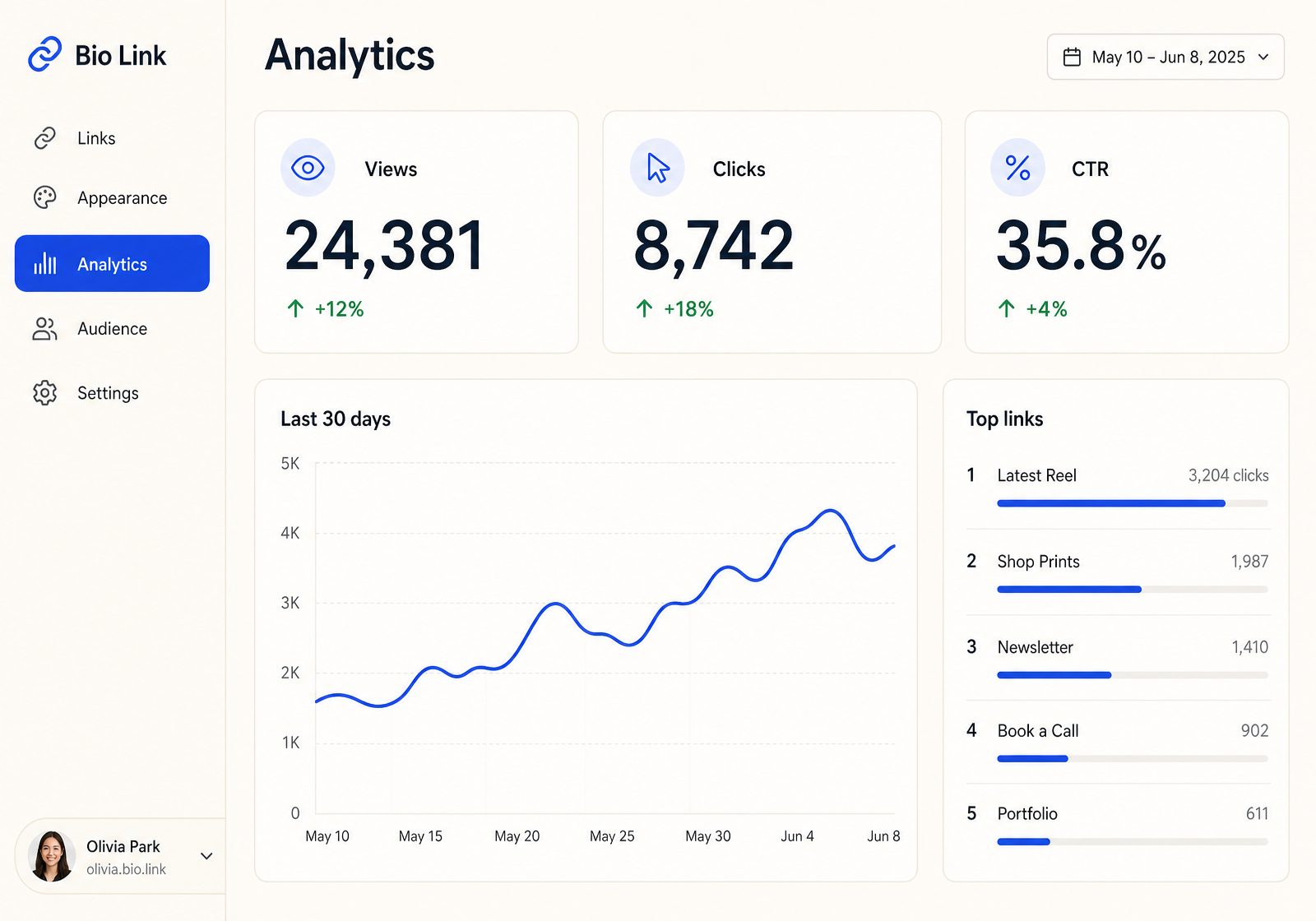
Task: Expand the Olivia Park account chevron
Action: pyautogui.click(x=206, y=856)
